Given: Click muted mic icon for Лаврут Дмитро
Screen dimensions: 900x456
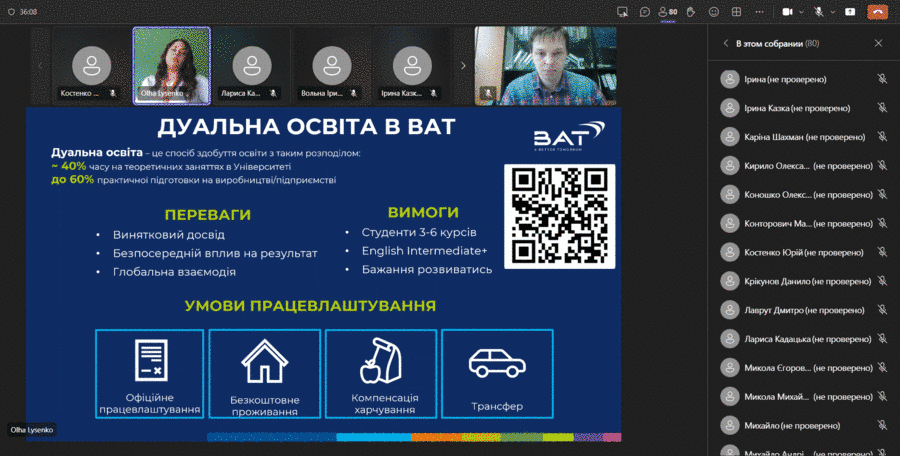Looking at the screenshot, I should [x=882, y=310].
